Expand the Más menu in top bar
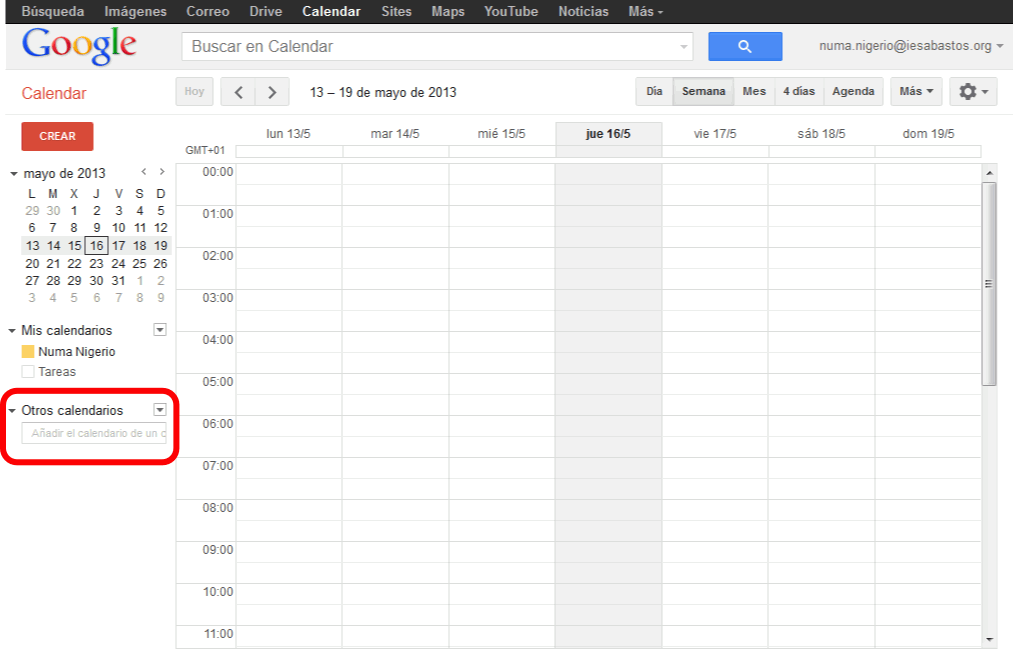The image size is (1013, 649). 645,12
